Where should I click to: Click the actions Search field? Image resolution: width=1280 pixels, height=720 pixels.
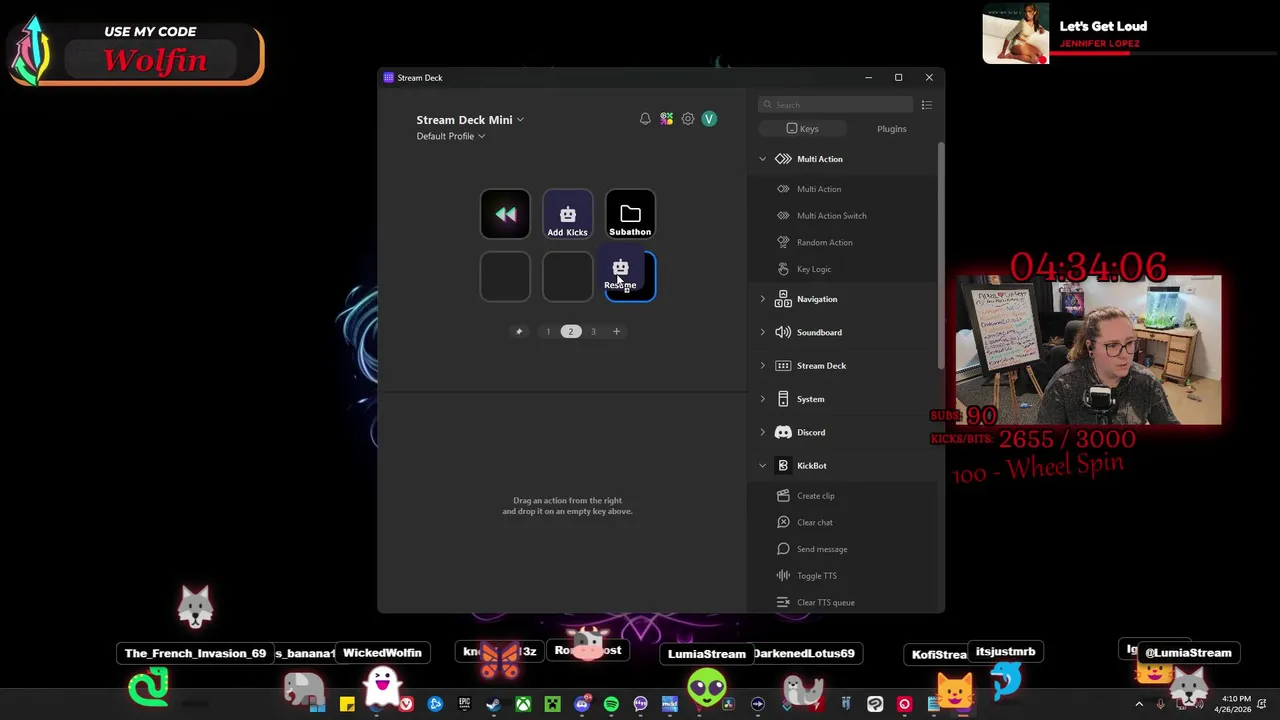tap(837, 105)
